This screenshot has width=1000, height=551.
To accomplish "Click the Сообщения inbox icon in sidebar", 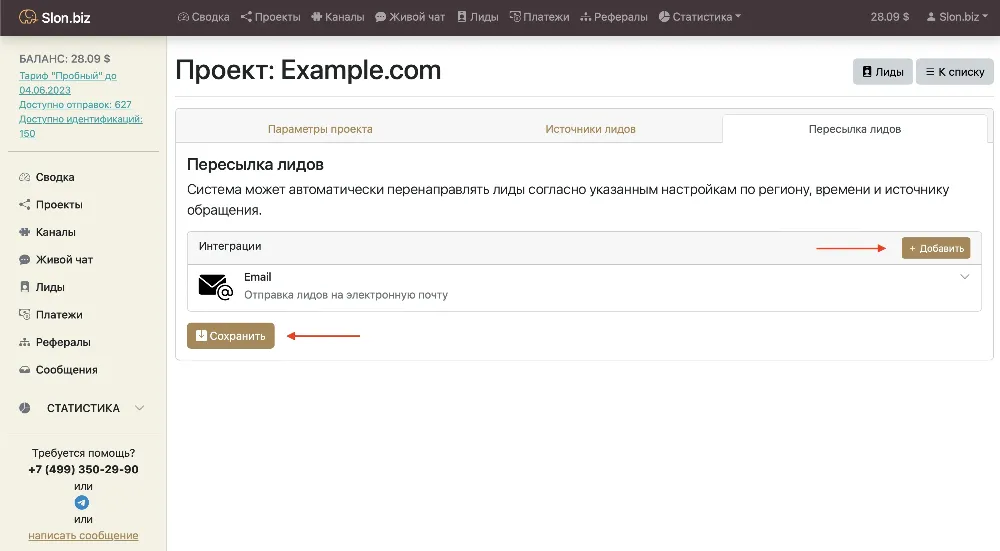I will click(24, 369).
